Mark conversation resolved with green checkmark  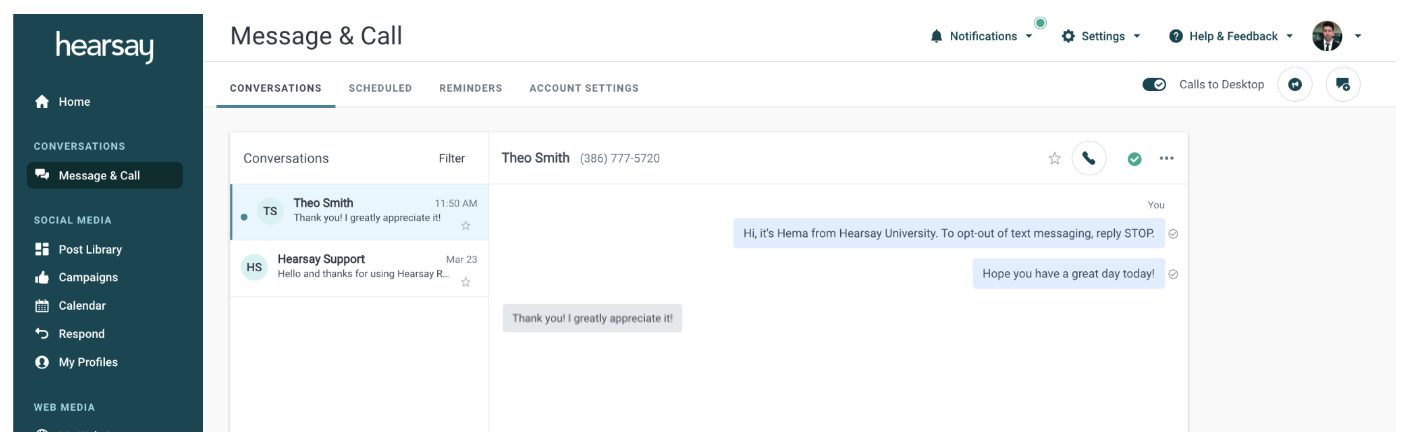click(1134, 158)
